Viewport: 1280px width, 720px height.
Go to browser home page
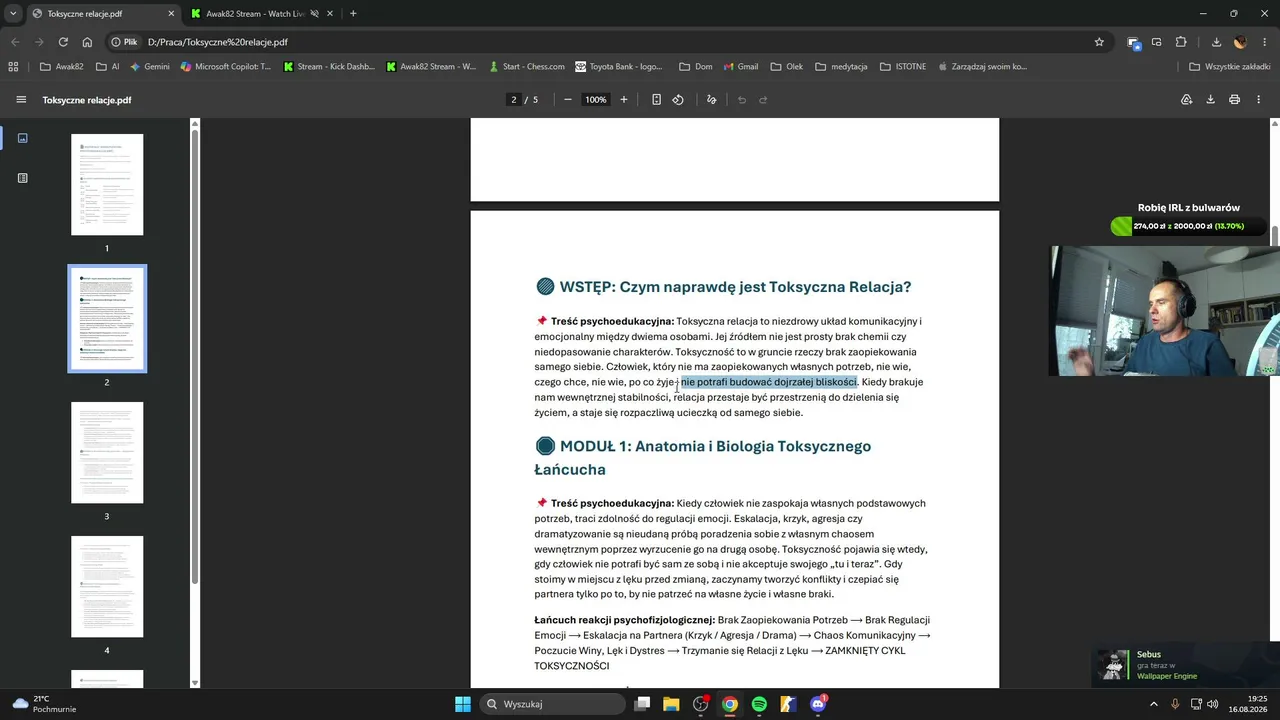pyautogui.click(x=87, y=42)
